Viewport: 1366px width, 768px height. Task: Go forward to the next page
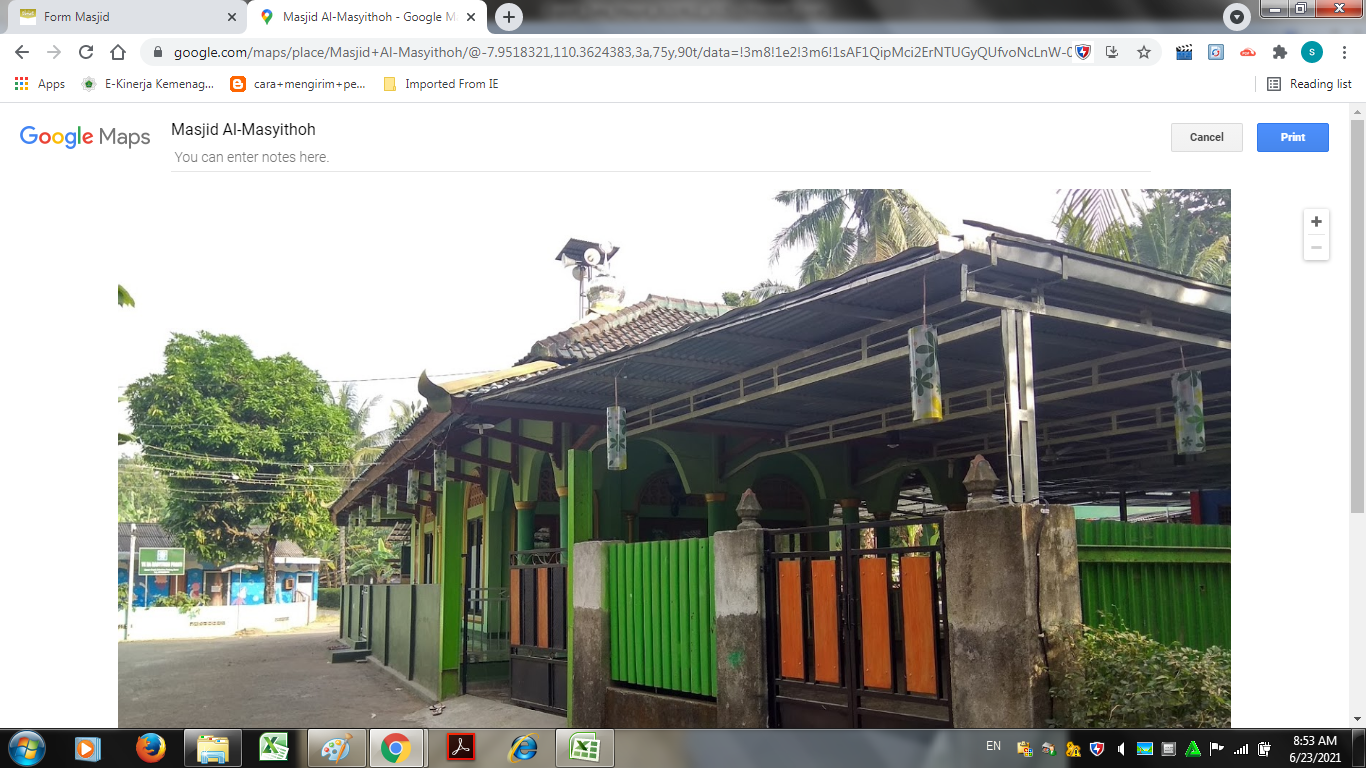coord(54,52)
